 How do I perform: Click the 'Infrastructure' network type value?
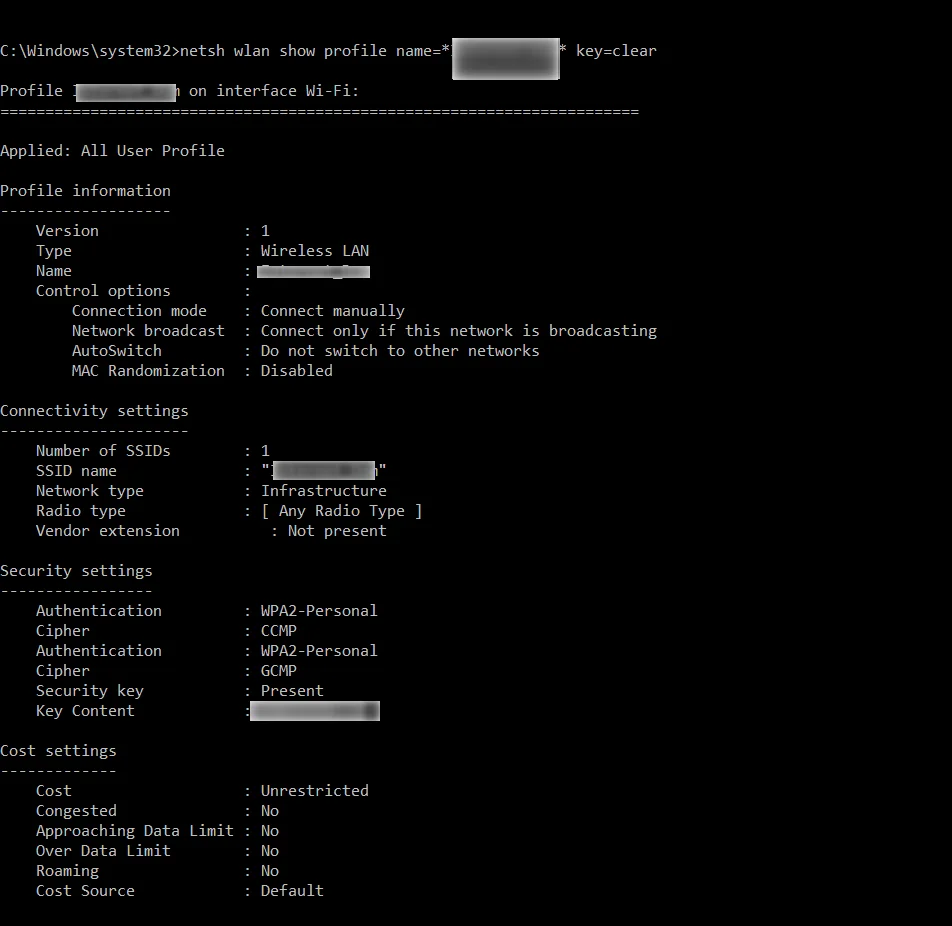(x=324, y=491)
